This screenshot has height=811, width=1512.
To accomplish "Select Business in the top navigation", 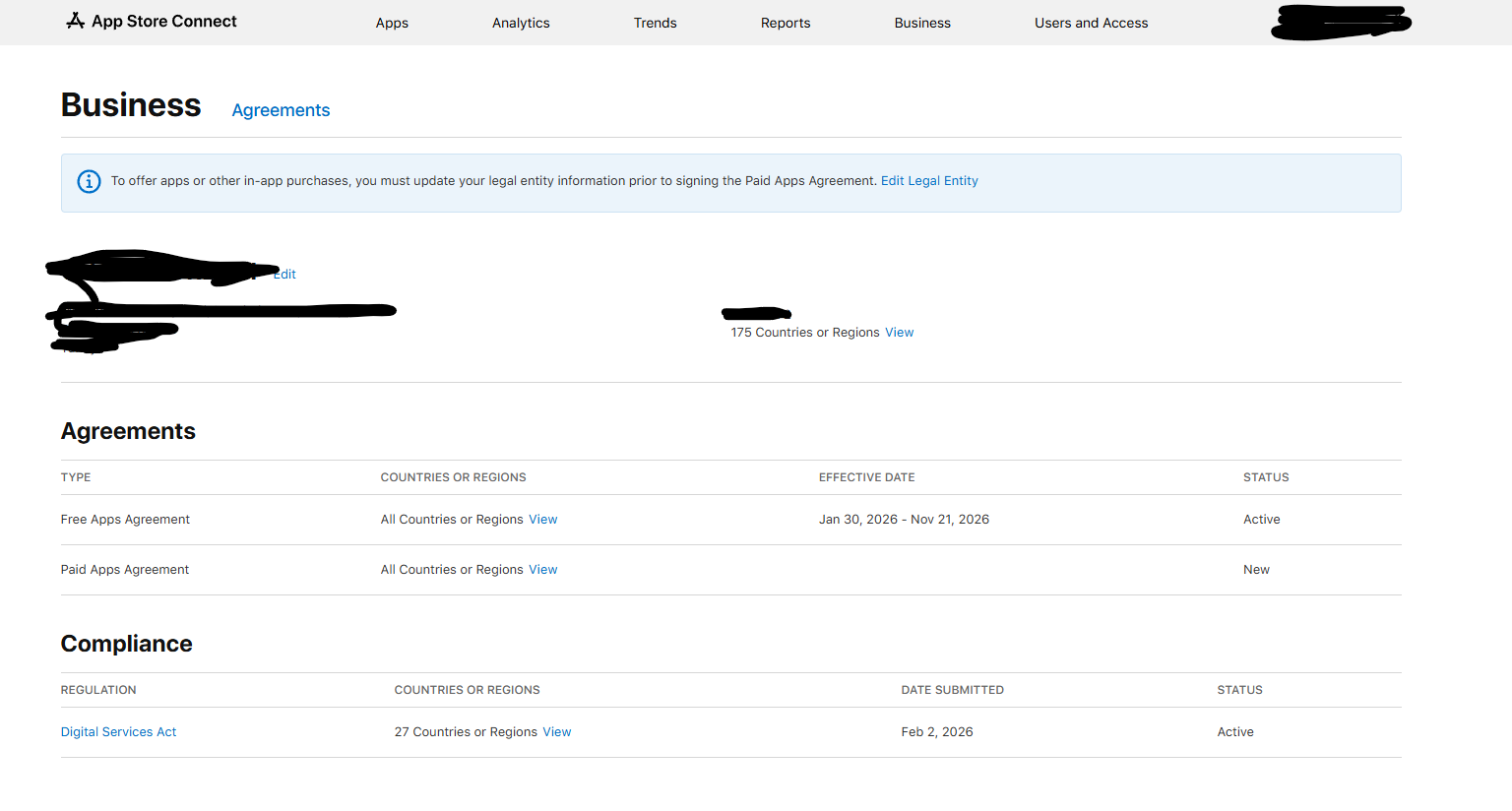I will pyautogui.click(x=922, y=23).
